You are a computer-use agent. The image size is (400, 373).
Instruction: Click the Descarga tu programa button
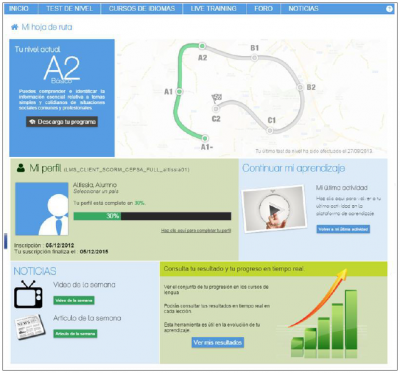[62, 122]
